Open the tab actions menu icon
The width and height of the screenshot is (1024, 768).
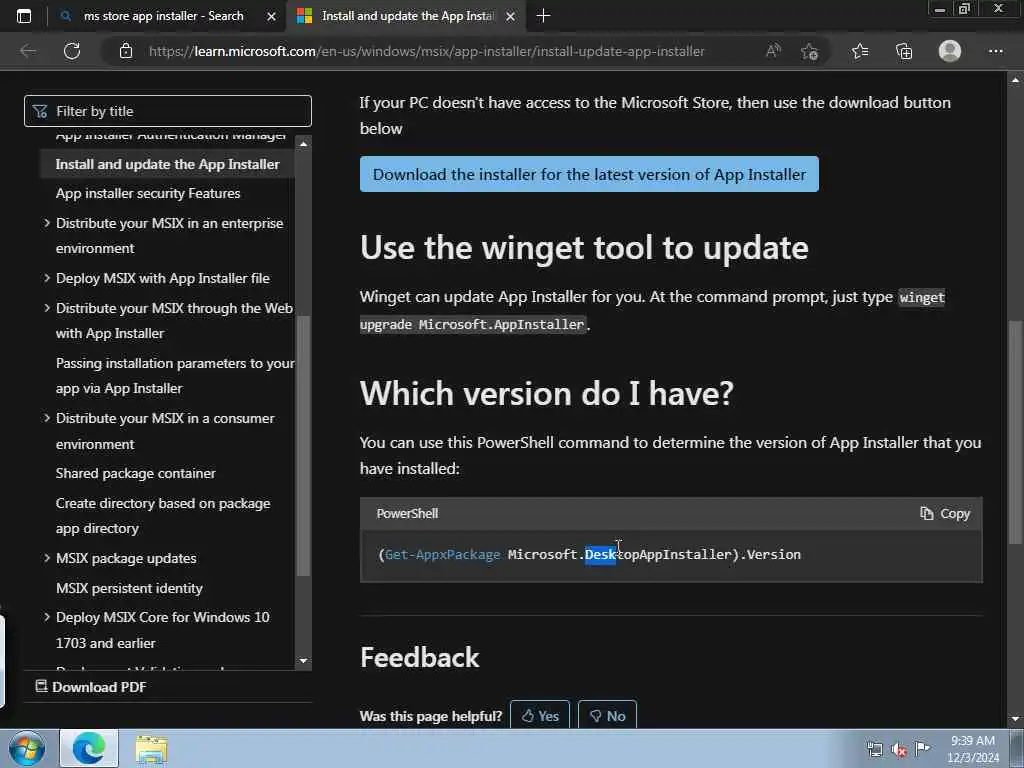click(x=24, y=16)
